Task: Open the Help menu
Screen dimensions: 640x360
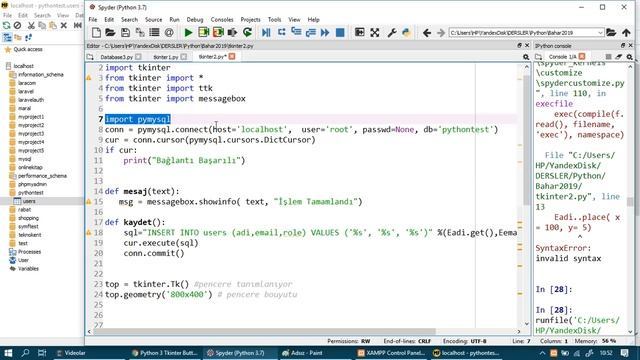Action: [313, 20]
